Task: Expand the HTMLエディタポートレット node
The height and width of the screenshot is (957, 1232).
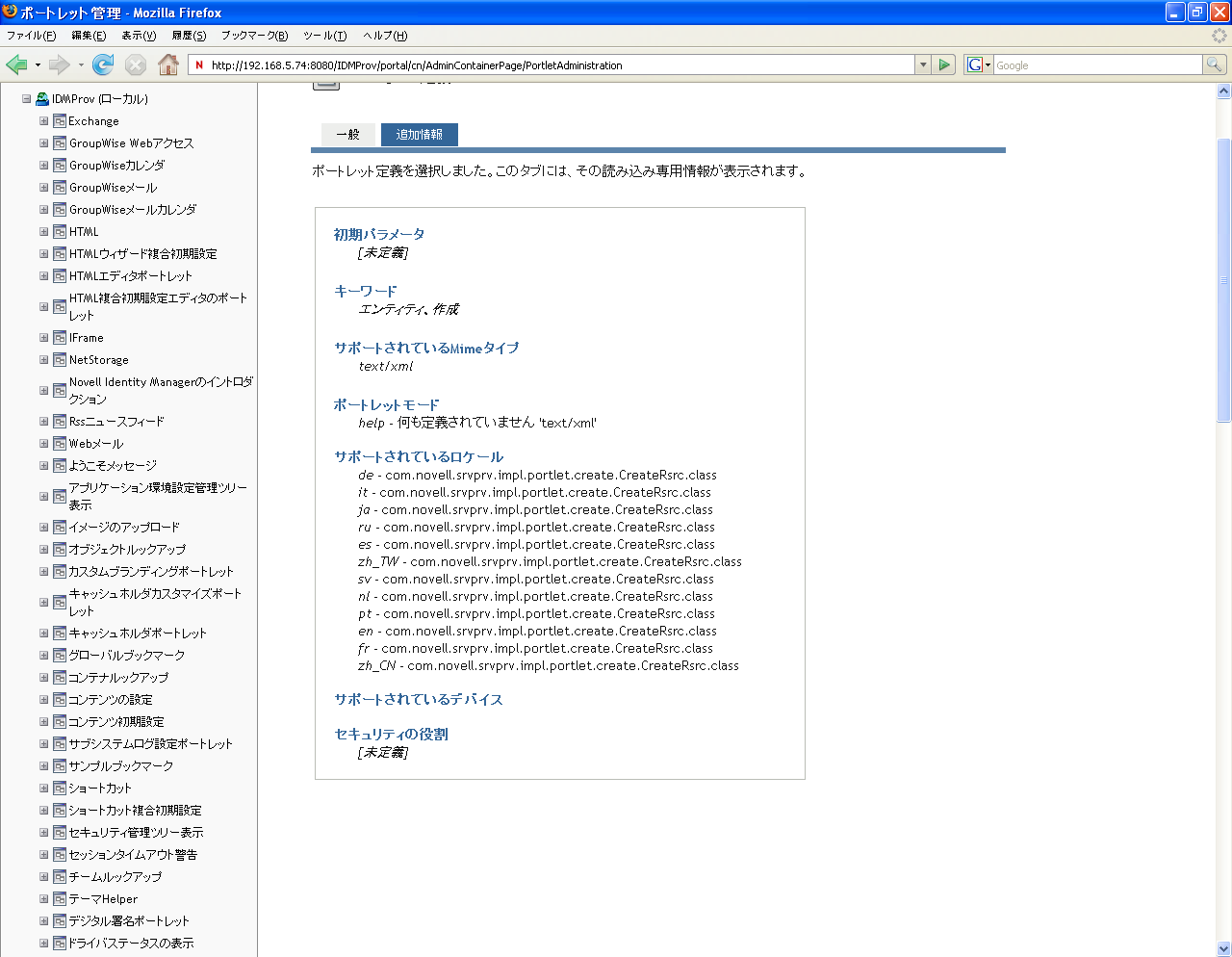Action: pyautogui.click(x=43, y=276)
